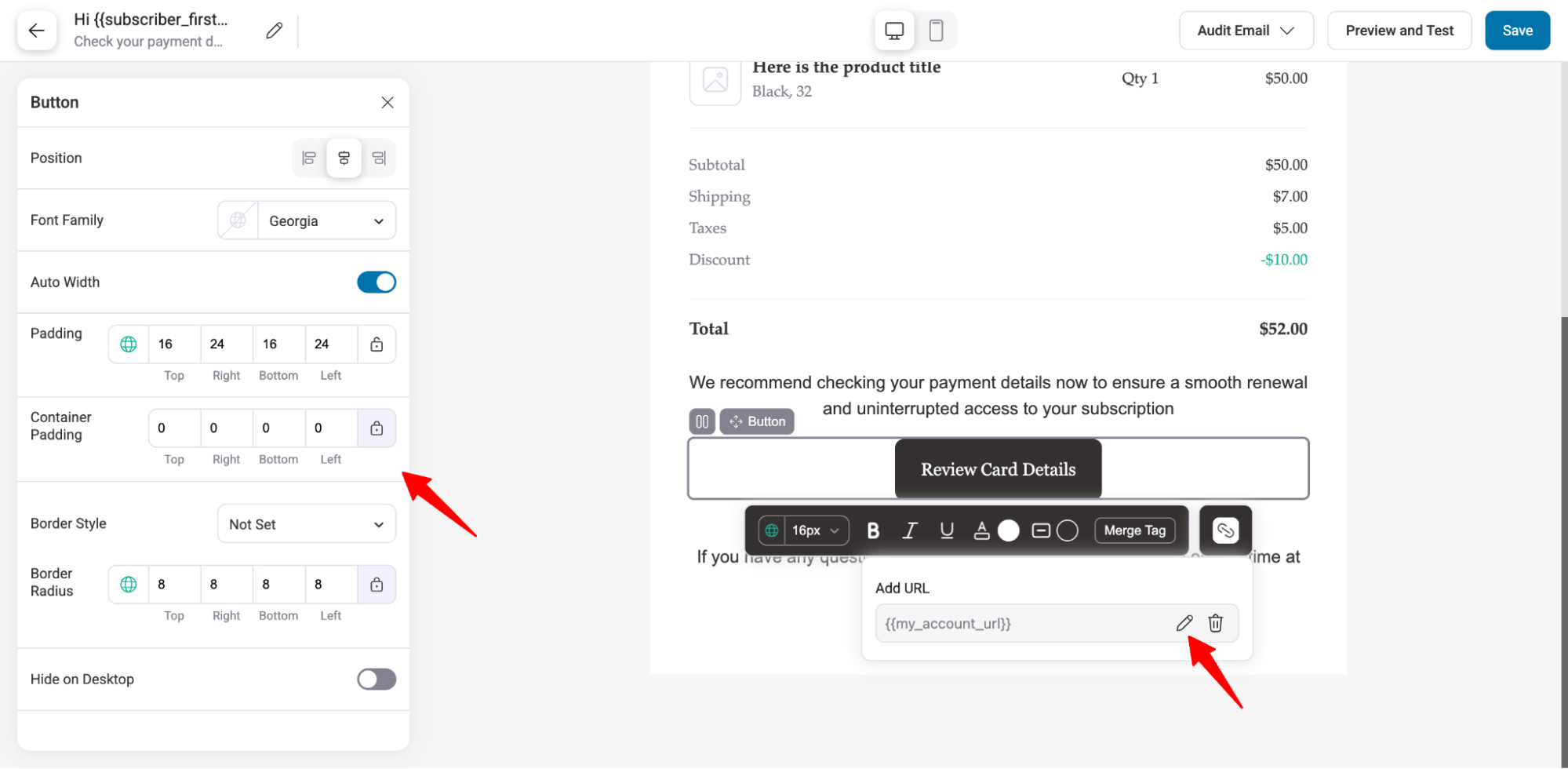Click the {{my_account_url}} URL field
The height and width of the screenshot is (769, 1568).
coord(1020,623)
